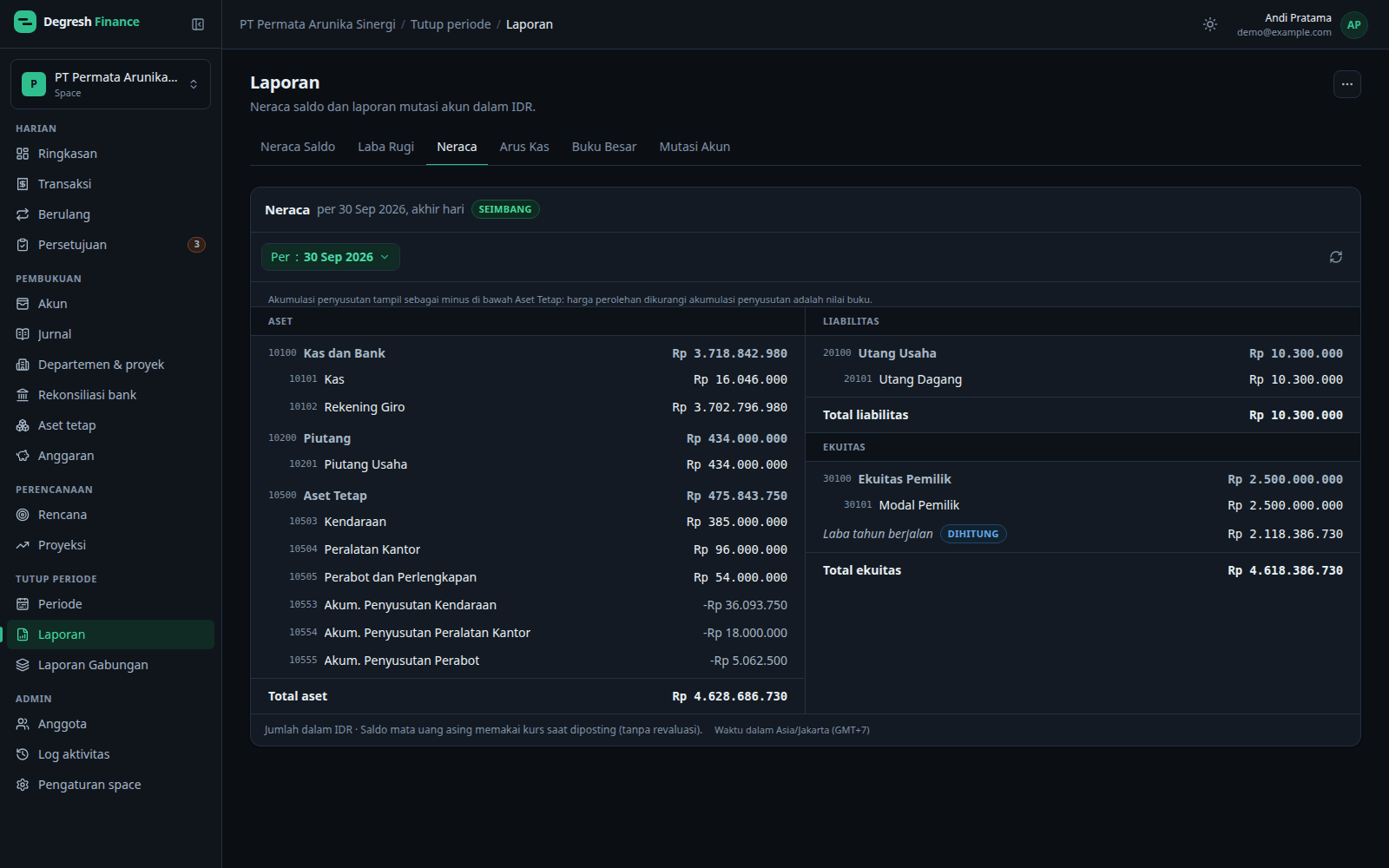Go to Rekonsiliasi bank
1389x868 pixels.
(110, 395)
